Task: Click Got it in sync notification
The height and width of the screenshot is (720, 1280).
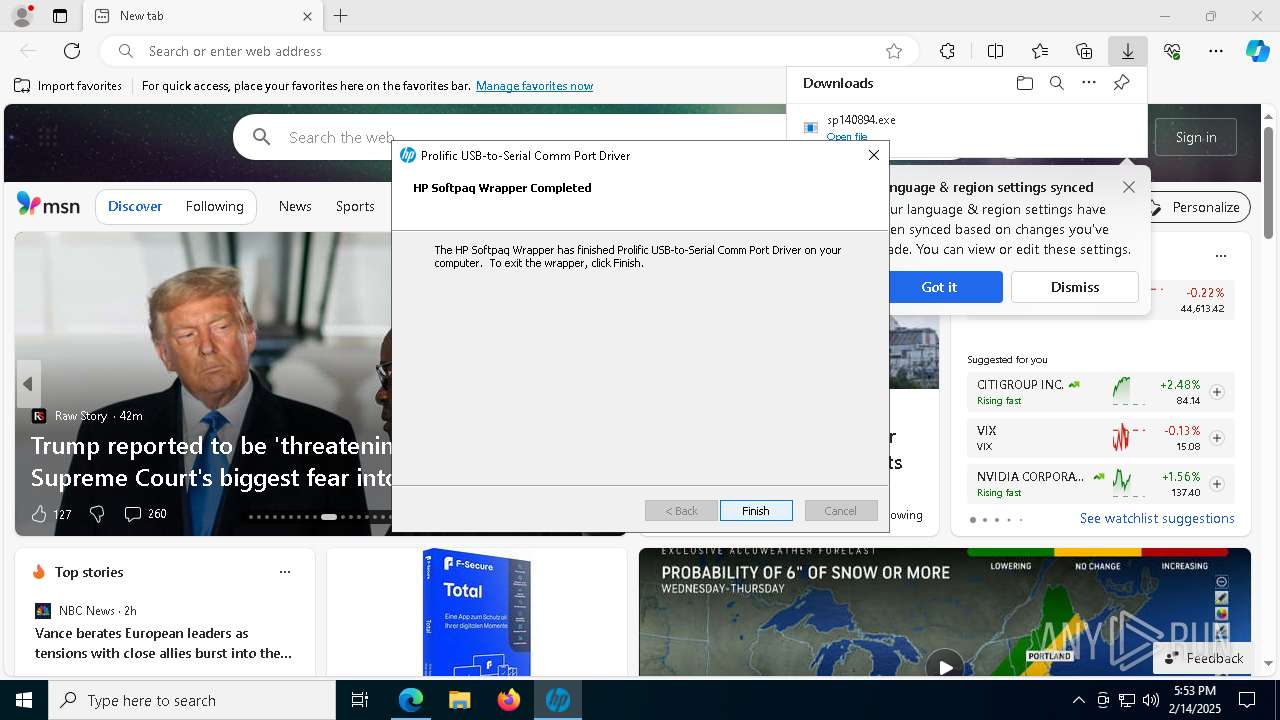Action: pyautogui.click(x=939, y=287)
